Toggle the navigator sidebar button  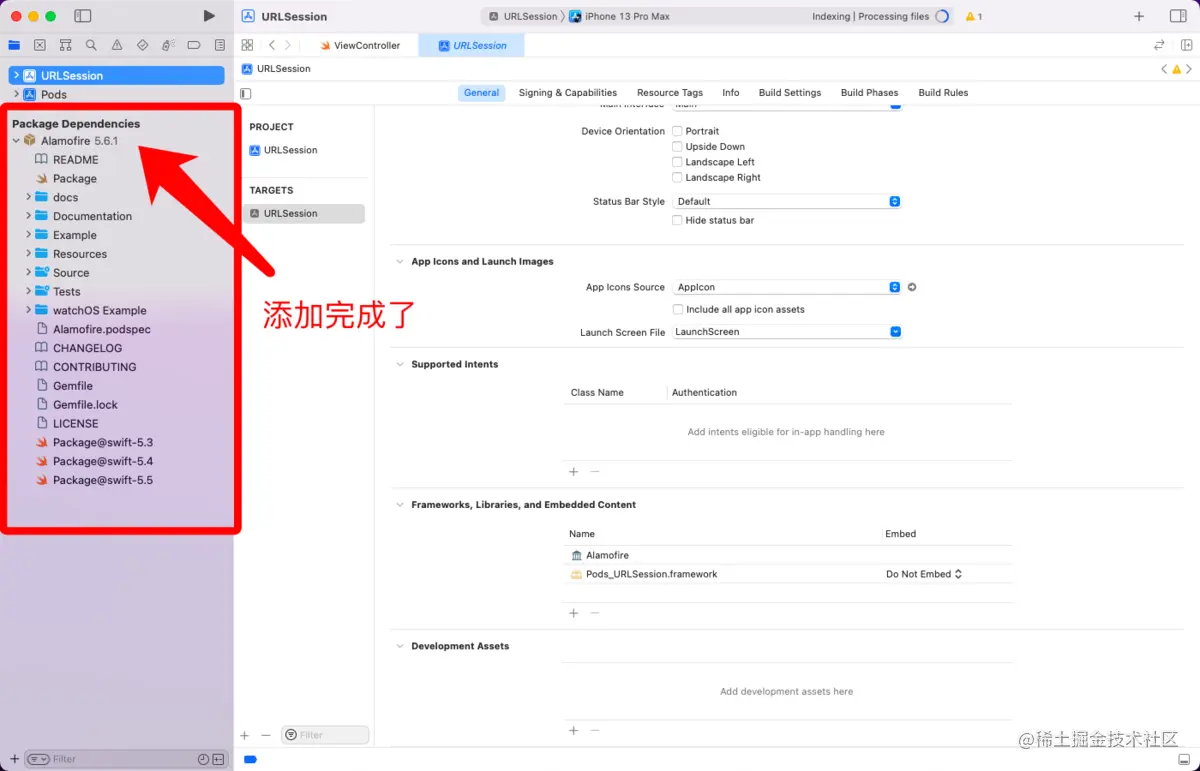83,16
